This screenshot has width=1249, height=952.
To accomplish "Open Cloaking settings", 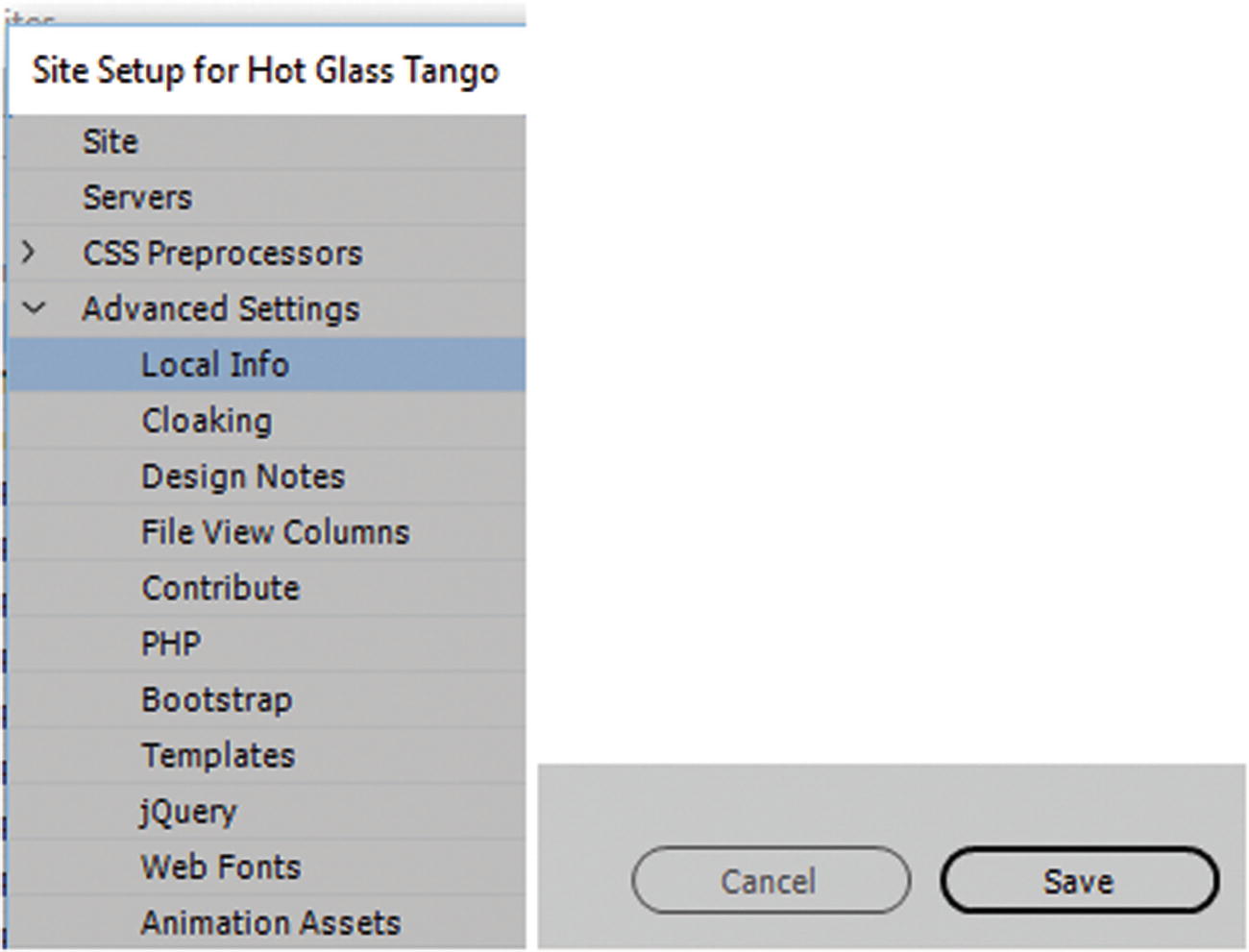I will (207, 421).
